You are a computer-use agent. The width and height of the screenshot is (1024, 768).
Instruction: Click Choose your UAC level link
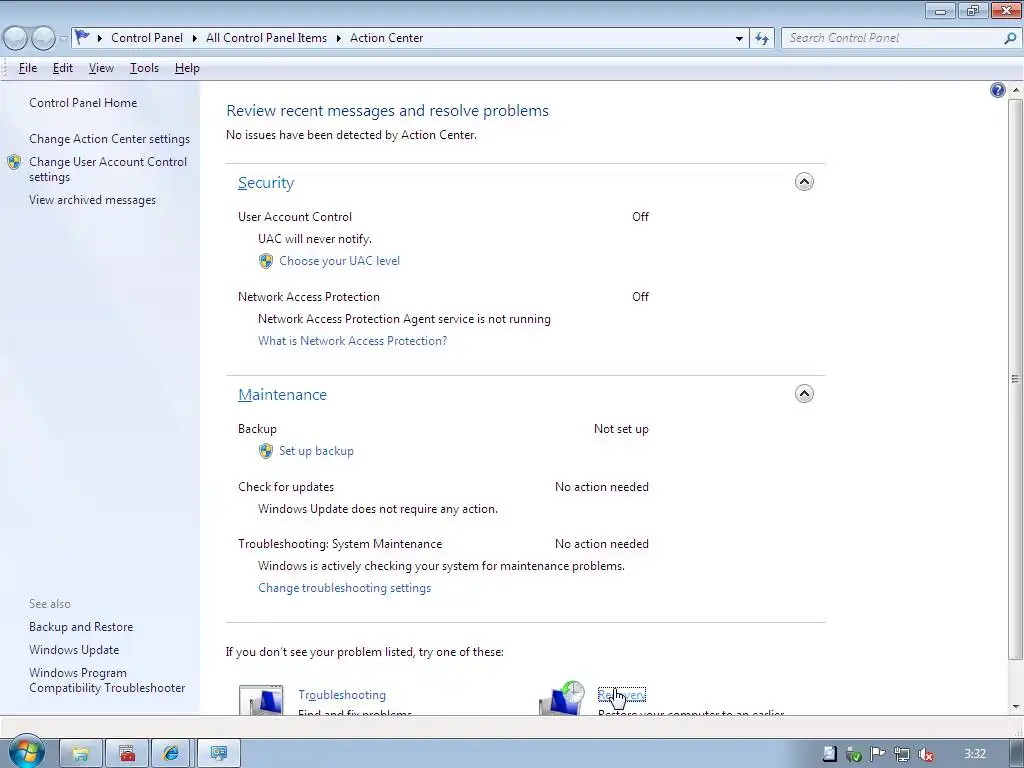[x=340, y=261]
